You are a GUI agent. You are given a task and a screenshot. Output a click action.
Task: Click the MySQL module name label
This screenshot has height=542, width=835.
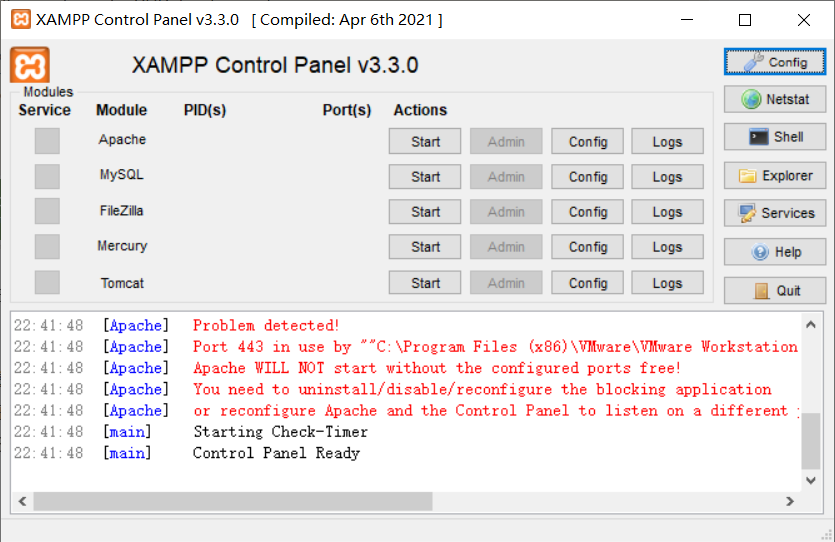pos(121,175)
